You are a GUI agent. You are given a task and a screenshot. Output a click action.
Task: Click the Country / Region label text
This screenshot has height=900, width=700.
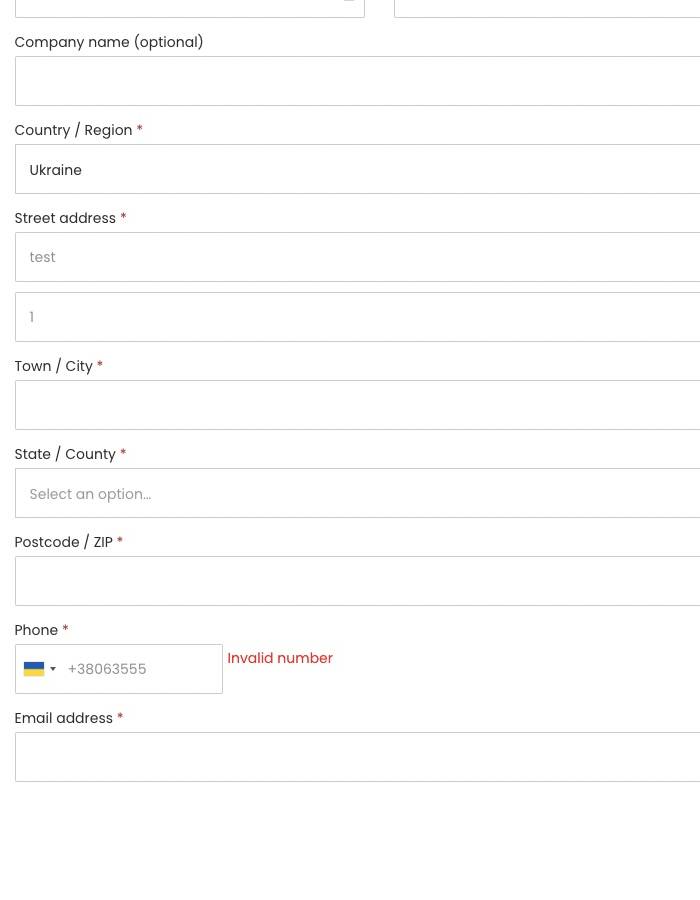(x=74, y=130)
